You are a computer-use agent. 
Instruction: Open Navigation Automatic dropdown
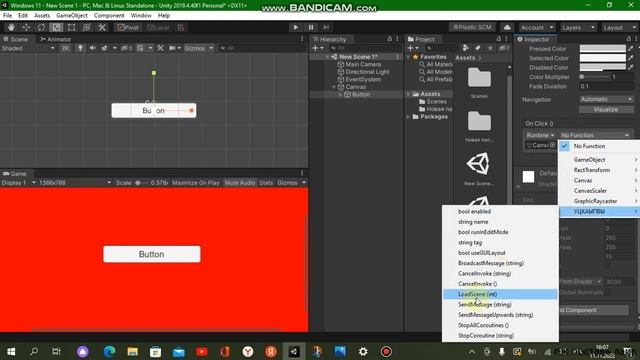[606, 99]
